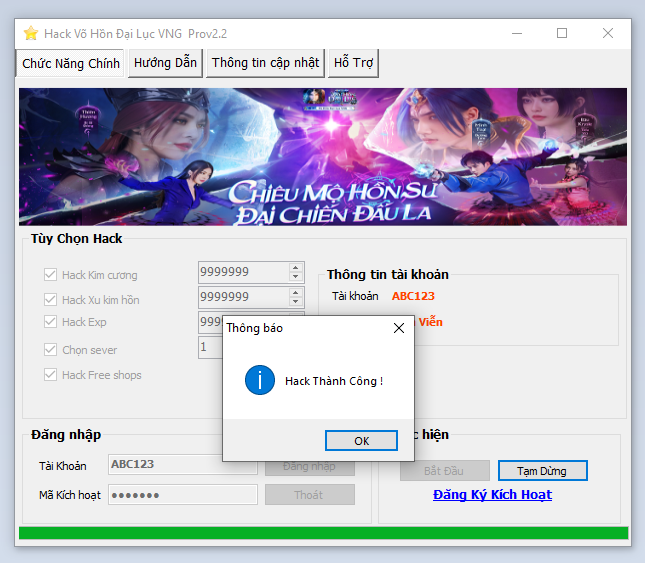Click the game banner image

[323, 157]
